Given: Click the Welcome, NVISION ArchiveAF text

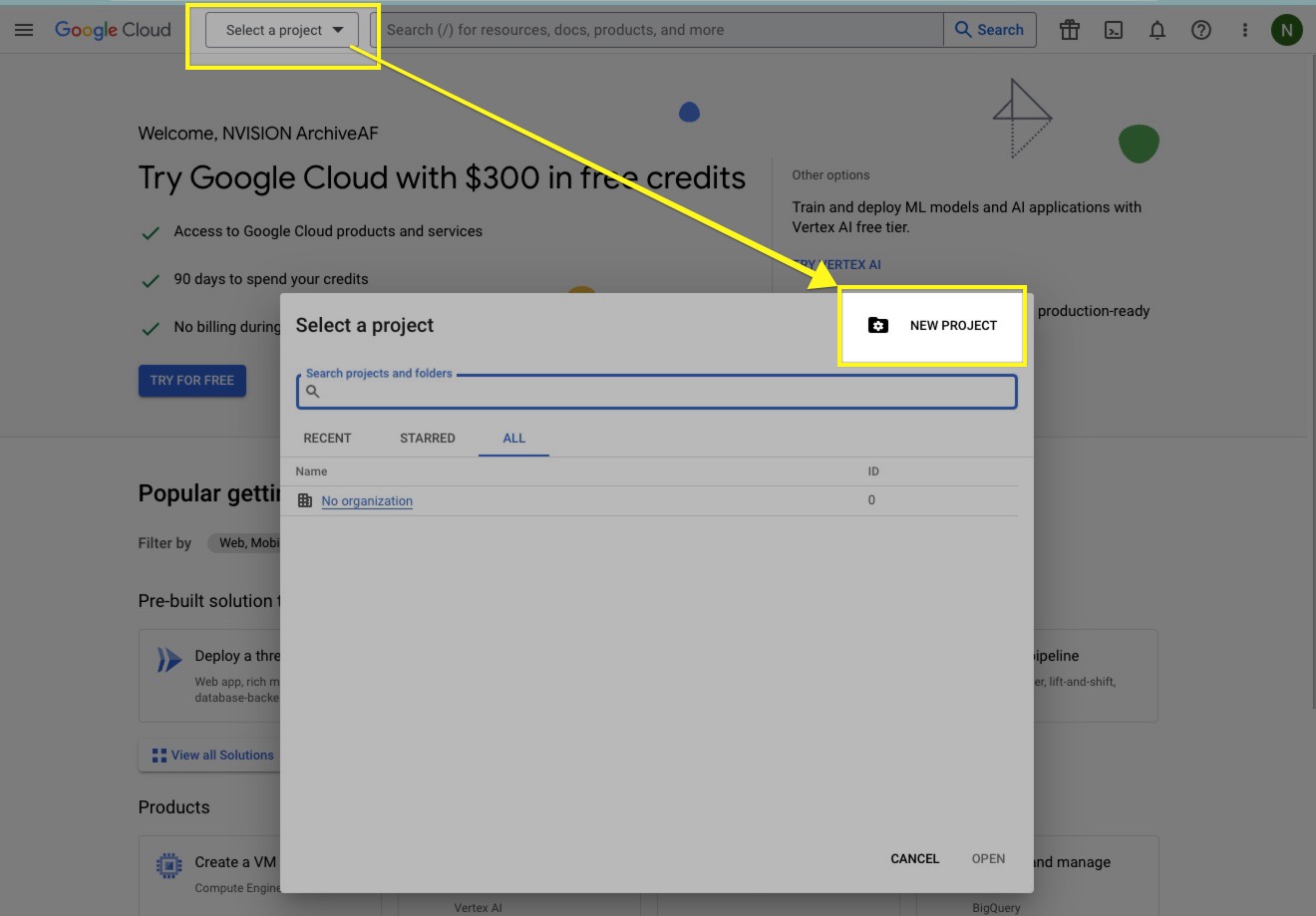Looking at the screenshot, I should (x=258, y=134).
